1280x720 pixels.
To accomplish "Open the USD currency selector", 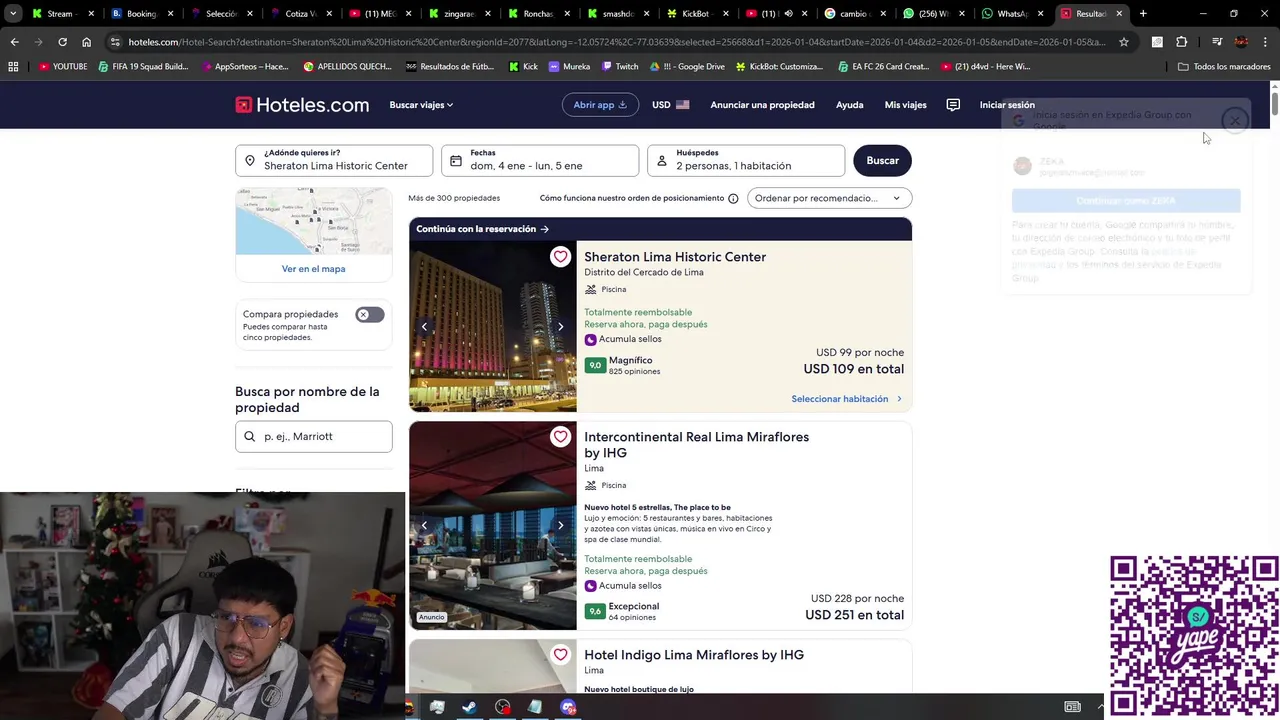I will [x=671, y=105].
